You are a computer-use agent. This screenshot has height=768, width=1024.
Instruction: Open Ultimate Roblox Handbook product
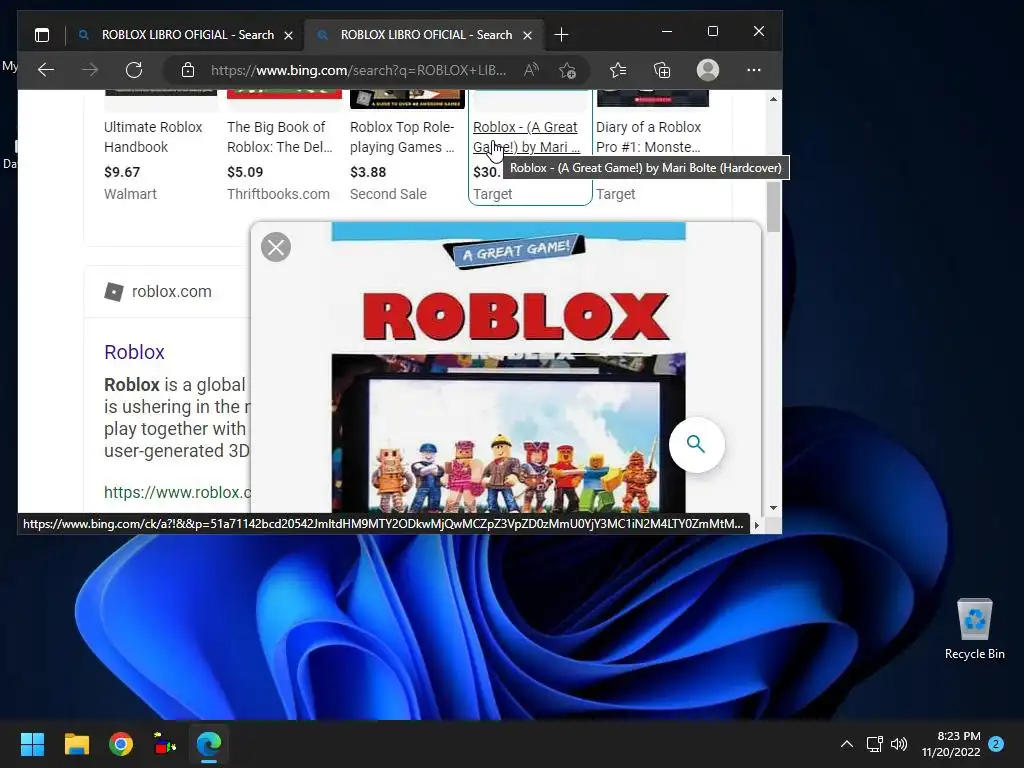[x=153, y=137]
